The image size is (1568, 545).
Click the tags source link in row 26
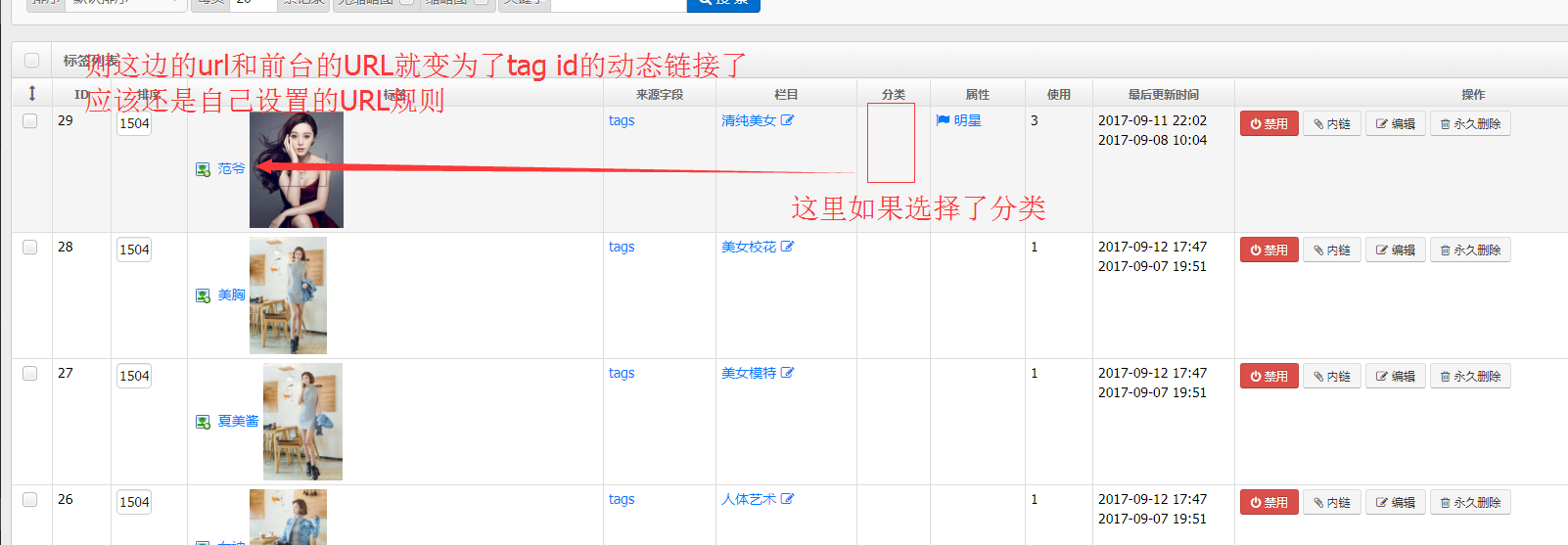coord(622,499)
